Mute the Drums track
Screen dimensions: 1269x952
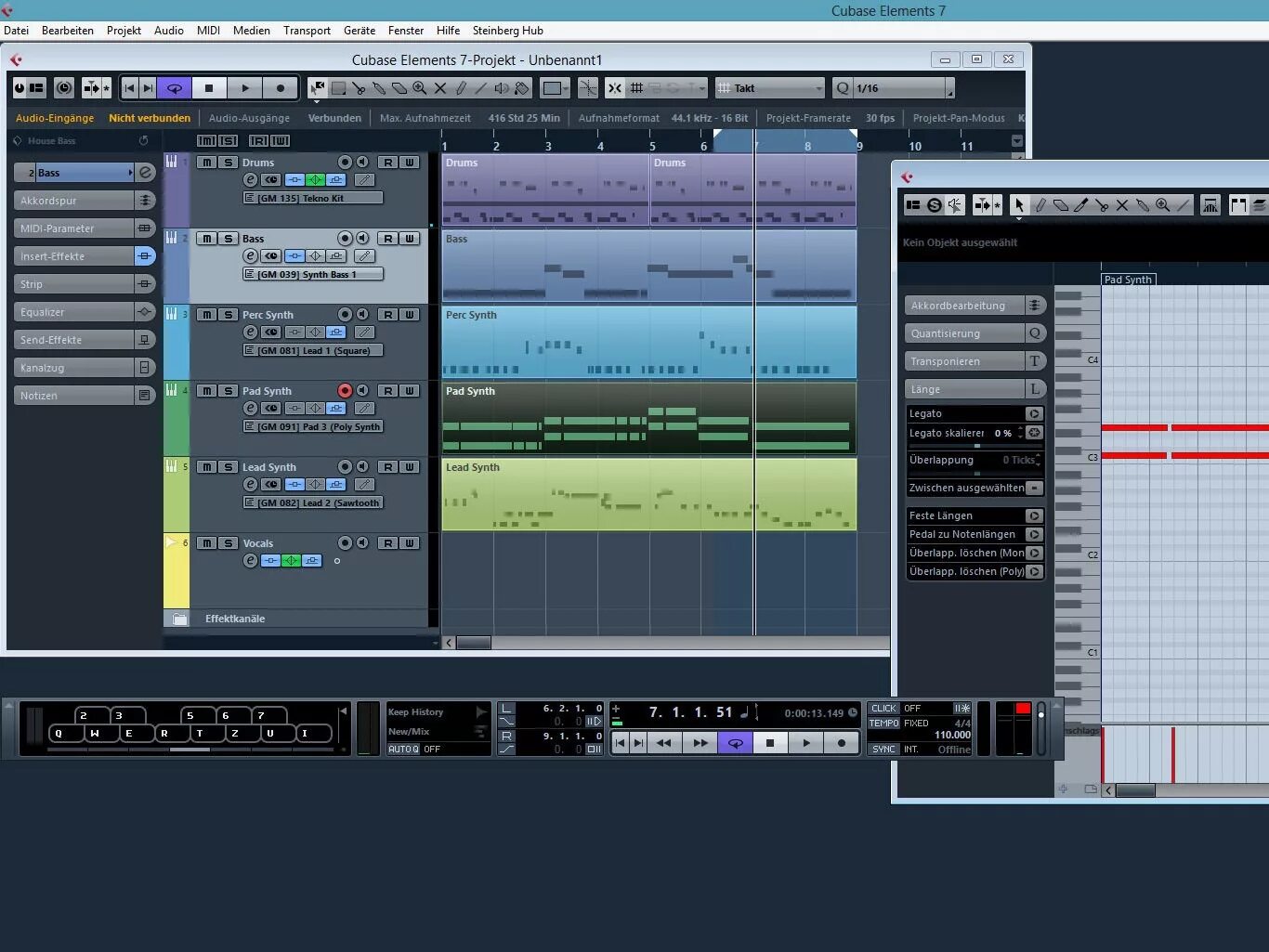tap(206, 162)
